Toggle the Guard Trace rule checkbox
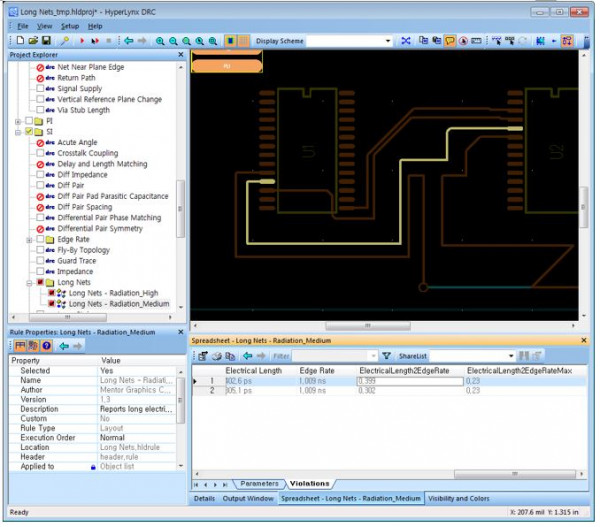Image resolution: width=600 pixels, height=527 pixels. coord(40,261)
